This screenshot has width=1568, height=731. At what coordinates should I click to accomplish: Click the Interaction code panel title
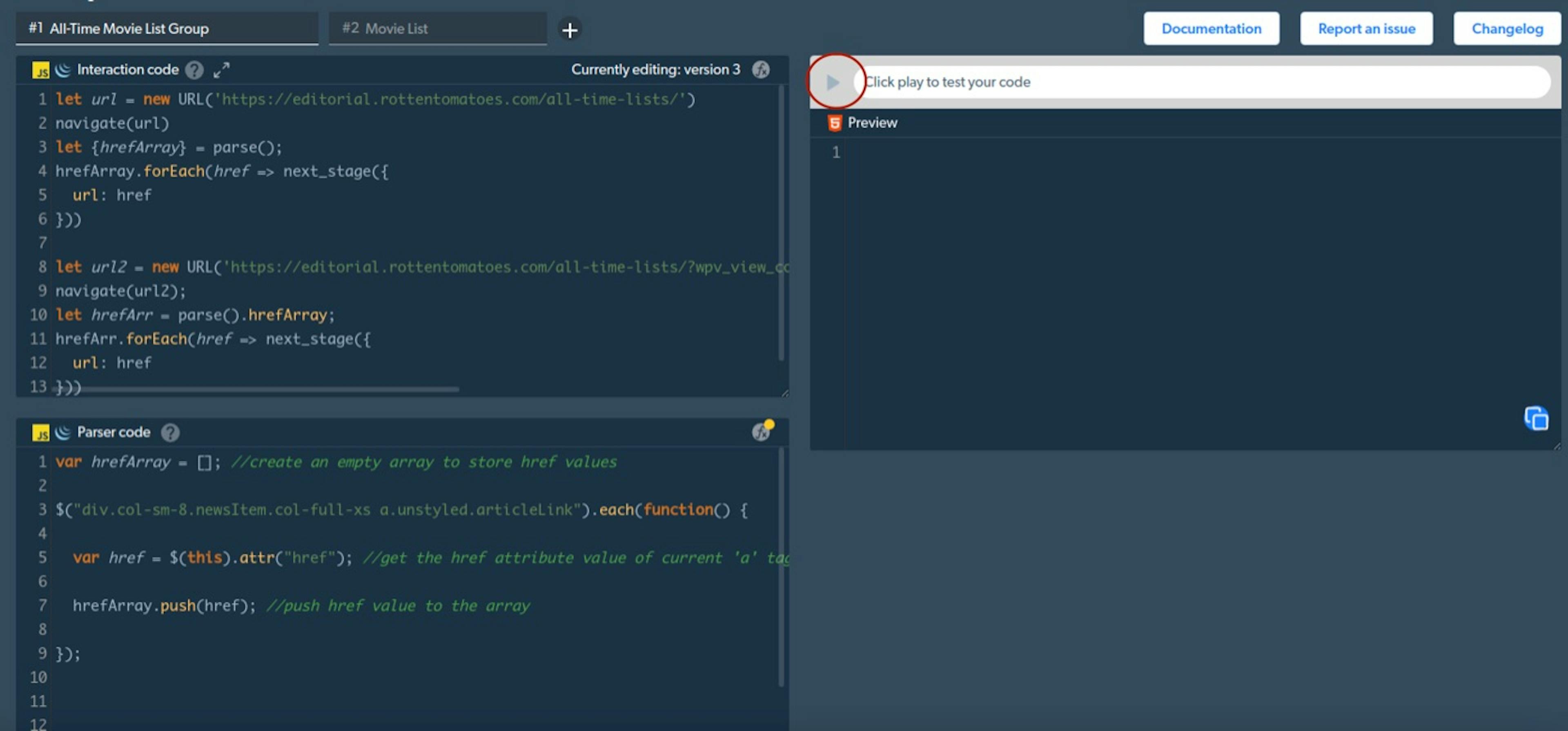pos(128,70)
